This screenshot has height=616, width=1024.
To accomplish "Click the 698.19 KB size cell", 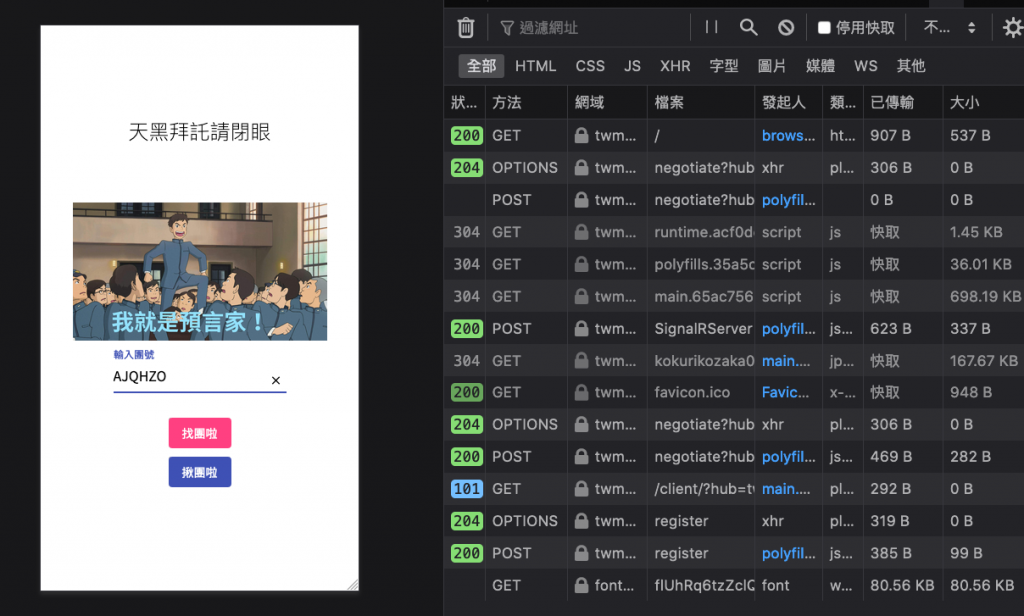I will 985,297.
